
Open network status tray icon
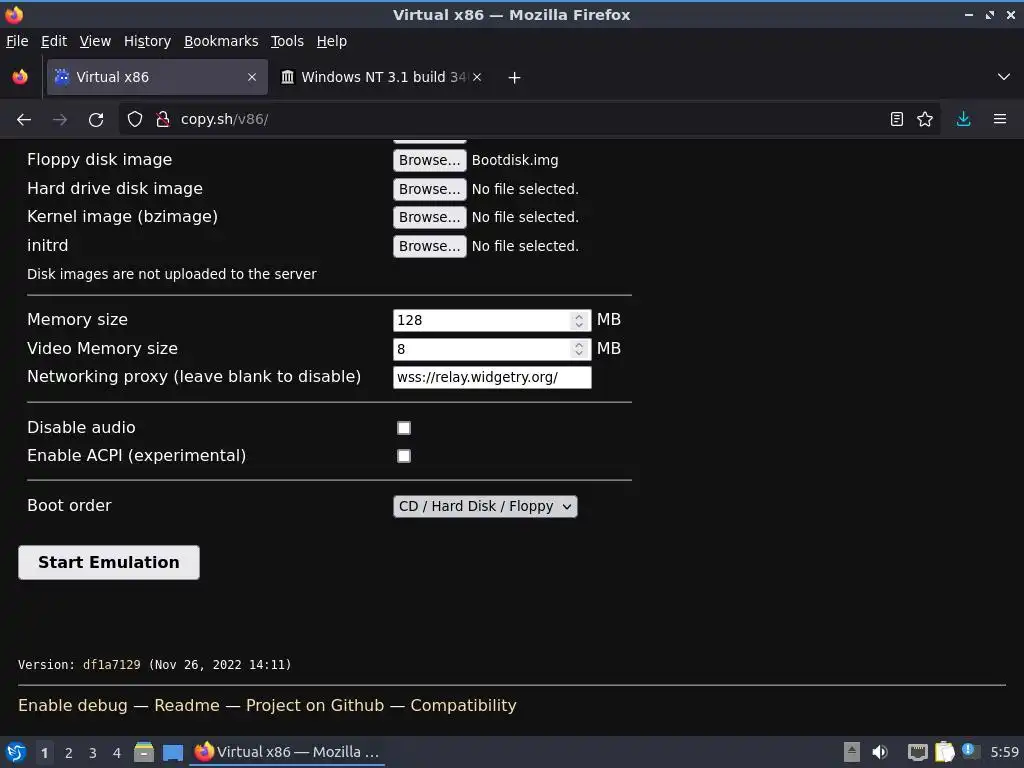pos(918,752)
